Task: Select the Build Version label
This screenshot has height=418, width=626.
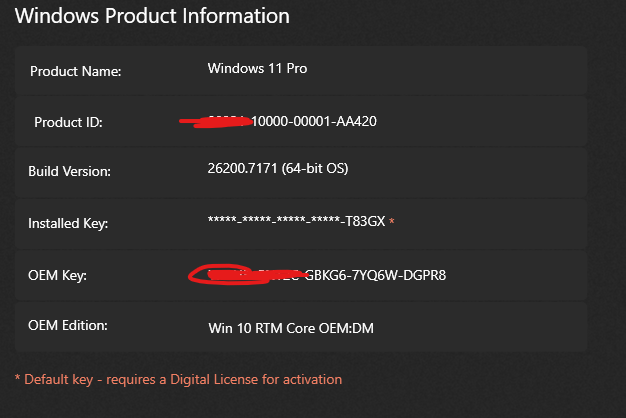Action: click(x=69, y=171)
